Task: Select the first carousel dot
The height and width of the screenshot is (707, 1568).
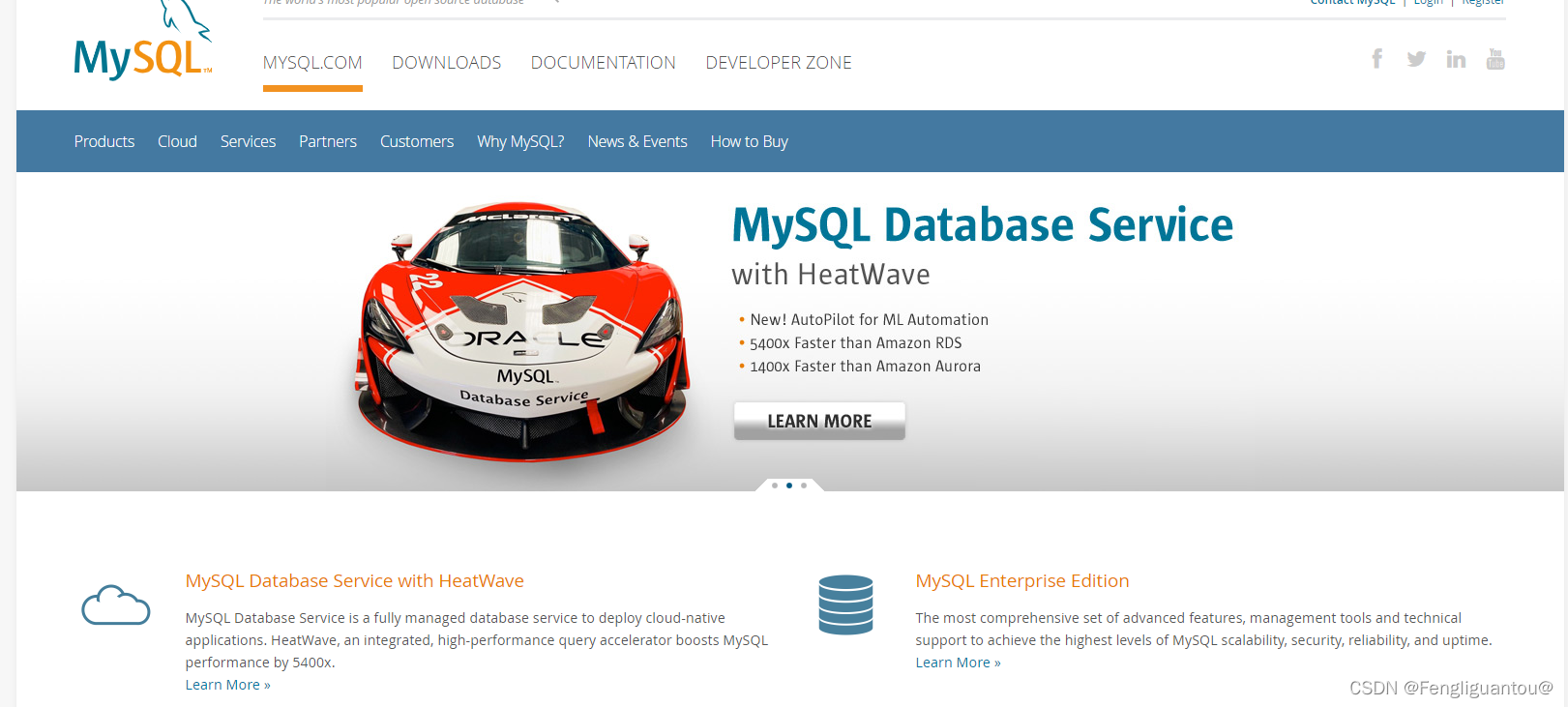Action: tap(775, 486)
